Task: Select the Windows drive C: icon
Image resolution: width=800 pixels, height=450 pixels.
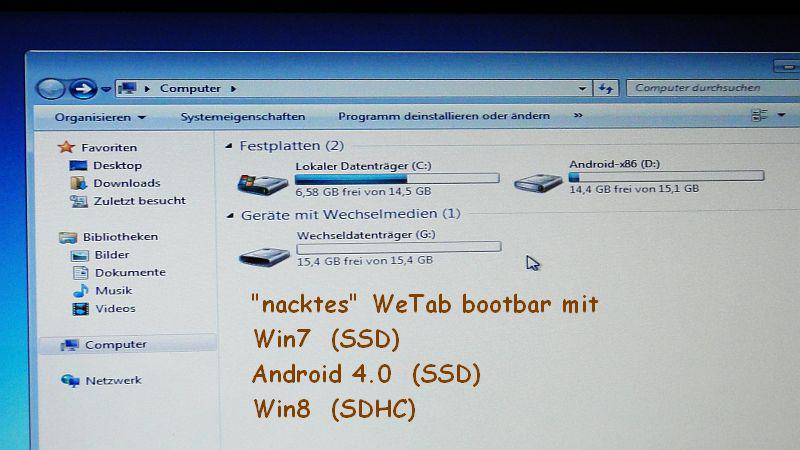Action: pos(262,184)
